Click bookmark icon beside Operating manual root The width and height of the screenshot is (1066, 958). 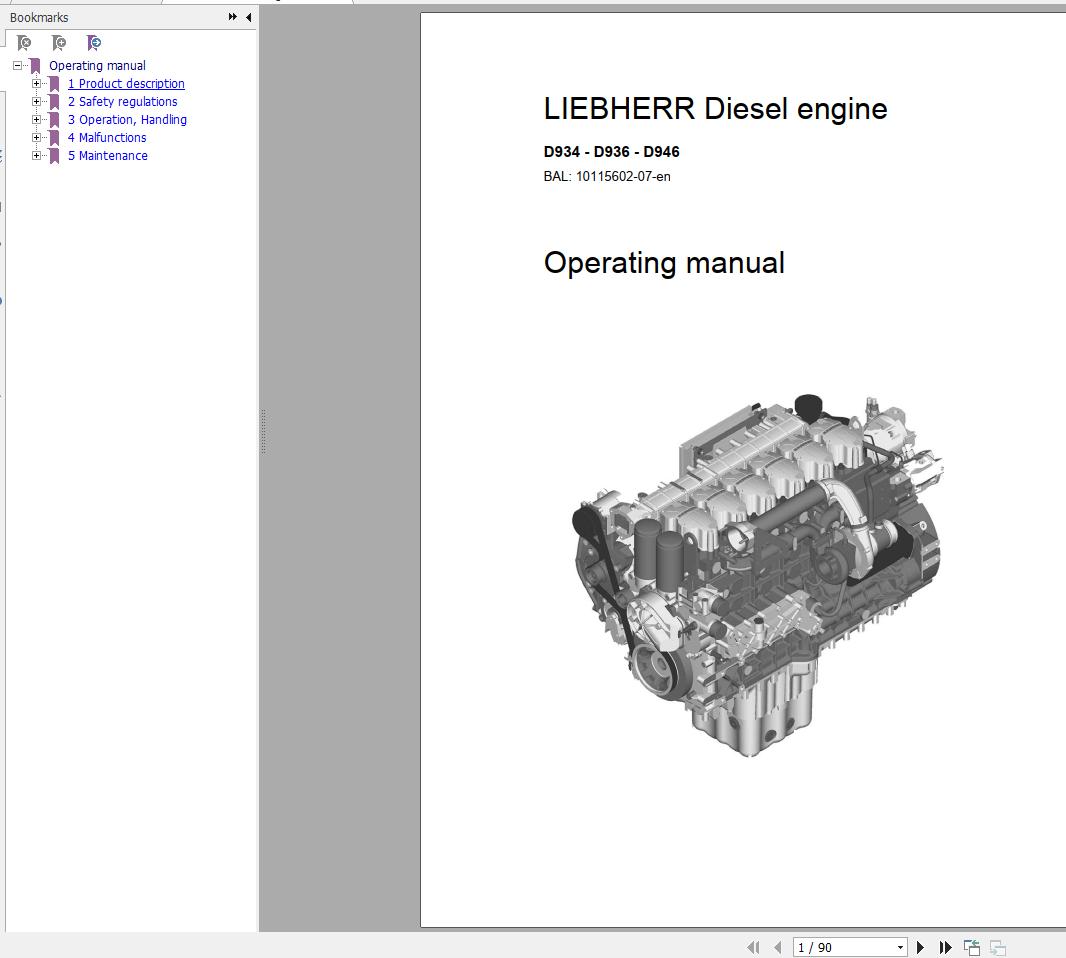tap(35, 66)
